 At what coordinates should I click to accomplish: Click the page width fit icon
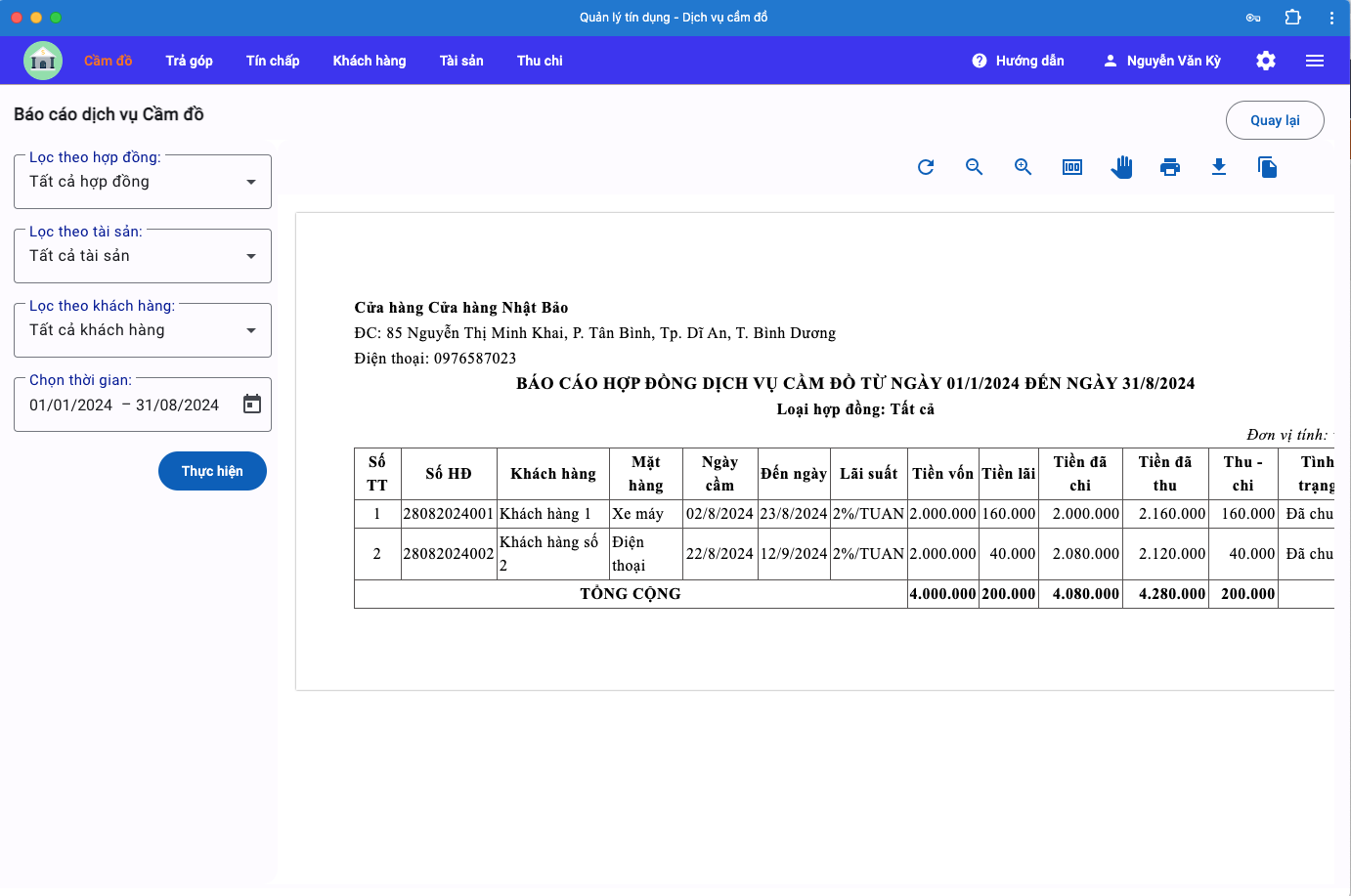(1072, 167)
